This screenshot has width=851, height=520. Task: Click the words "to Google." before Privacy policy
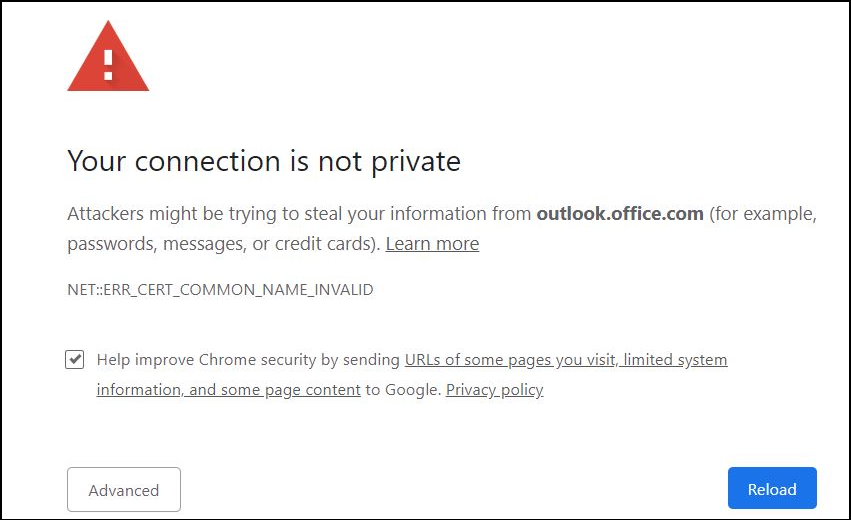pyautogui.click(x=403, y=390)
